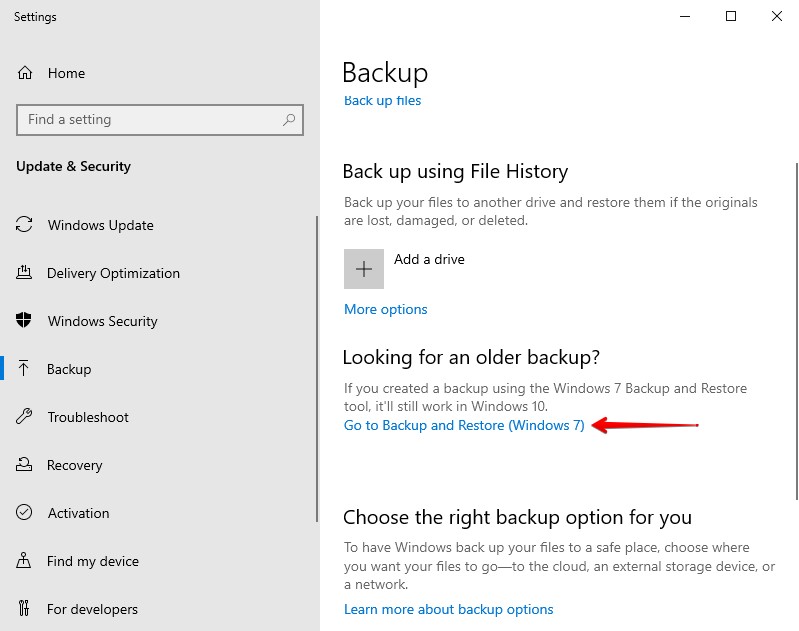799x631 pixels.
Task: Focus the Find a setting search box
Action: 159,120
